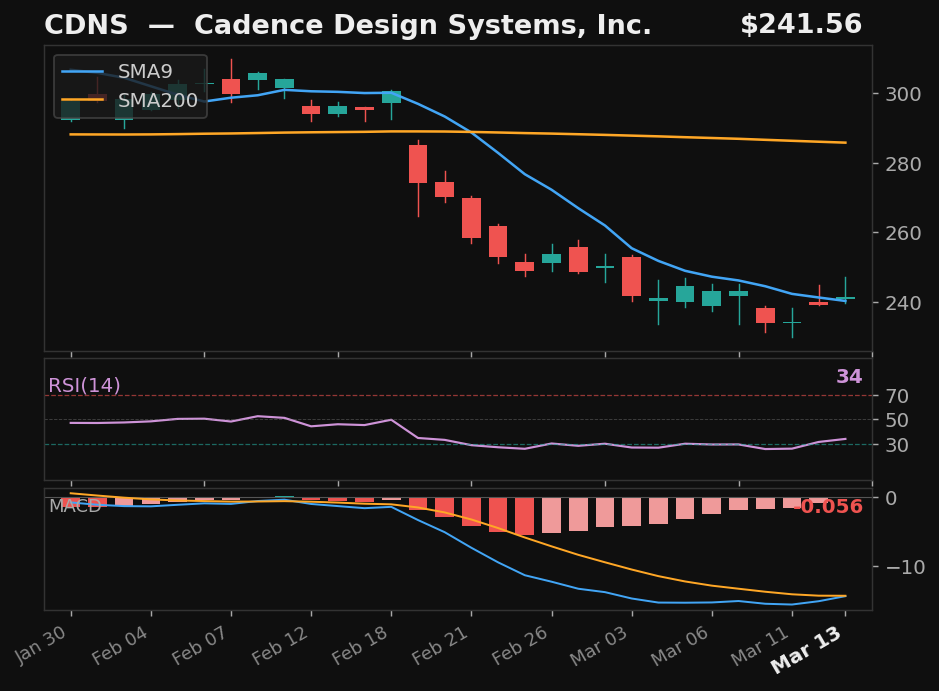Click the MACD −10 axis label
The width and height of the screenshot is (939, 691).
click(x=905, y=566)
